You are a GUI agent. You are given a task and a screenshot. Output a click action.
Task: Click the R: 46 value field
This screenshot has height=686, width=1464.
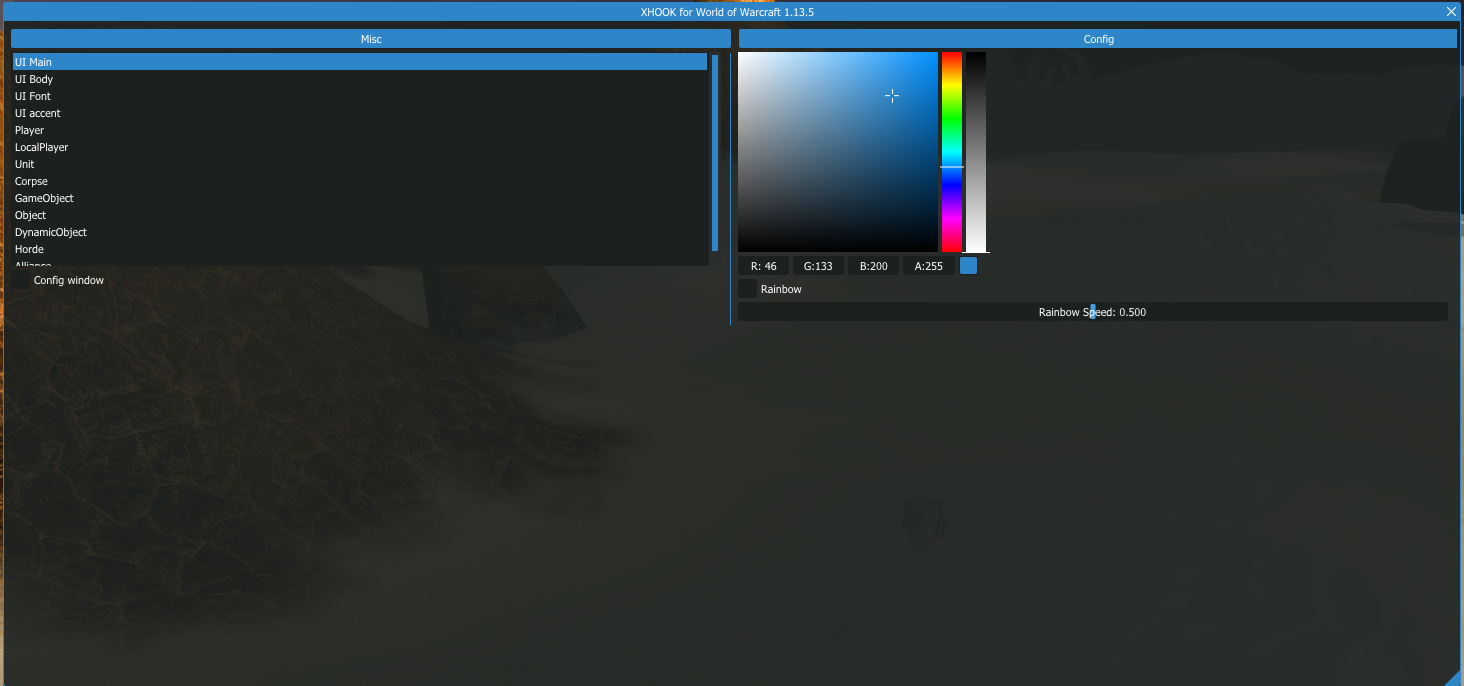[764, 266]
